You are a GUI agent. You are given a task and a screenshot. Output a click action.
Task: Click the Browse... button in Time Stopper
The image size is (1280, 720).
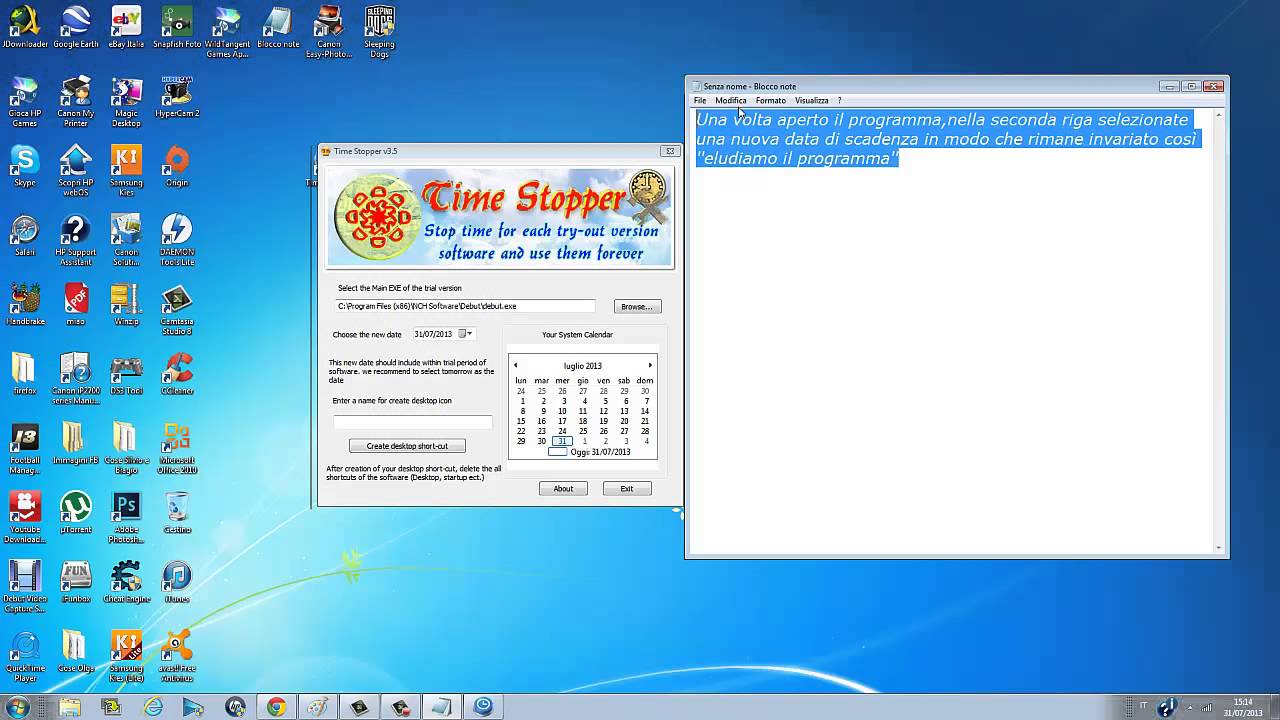(636, 306)
